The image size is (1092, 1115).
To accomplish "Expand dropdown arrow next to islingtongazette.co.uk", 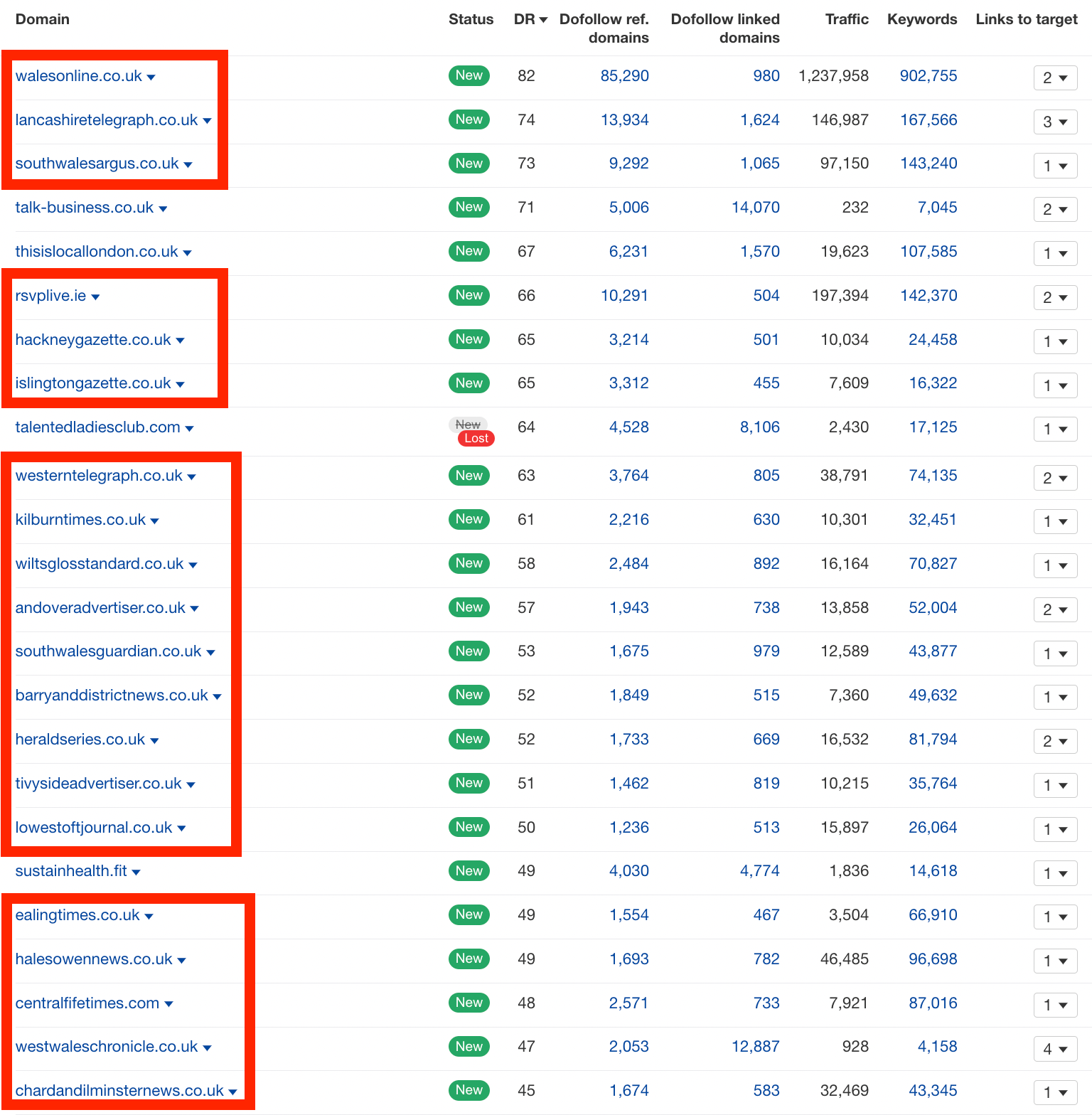I will point(181,385).
